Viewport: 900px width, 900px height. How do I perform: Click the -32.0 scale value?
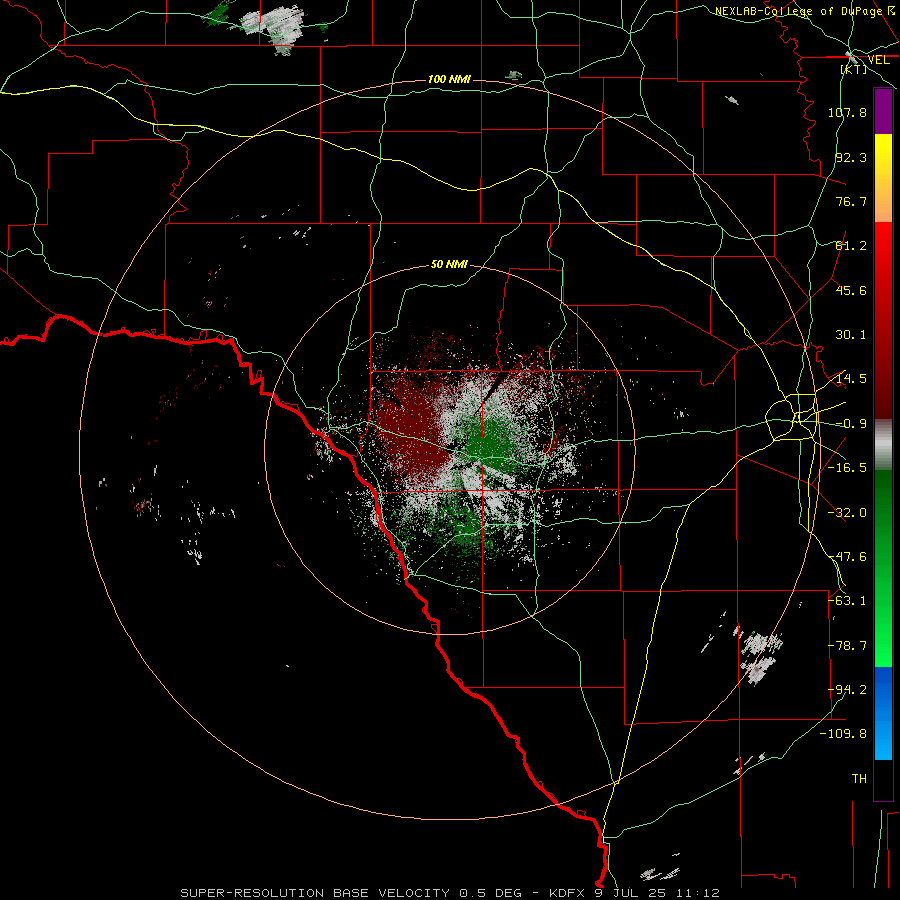coord(847,513)
